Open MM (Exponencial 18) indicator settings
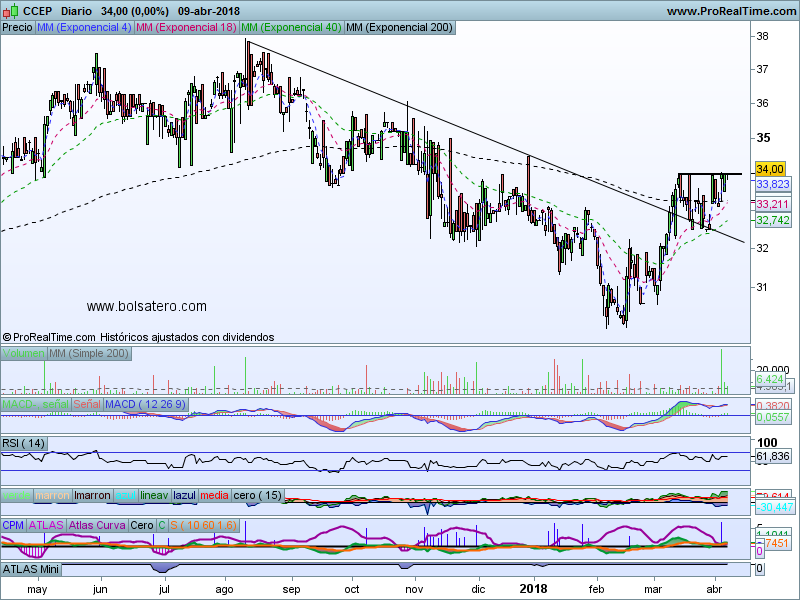 pyautogui.click(x=186, y=27)
